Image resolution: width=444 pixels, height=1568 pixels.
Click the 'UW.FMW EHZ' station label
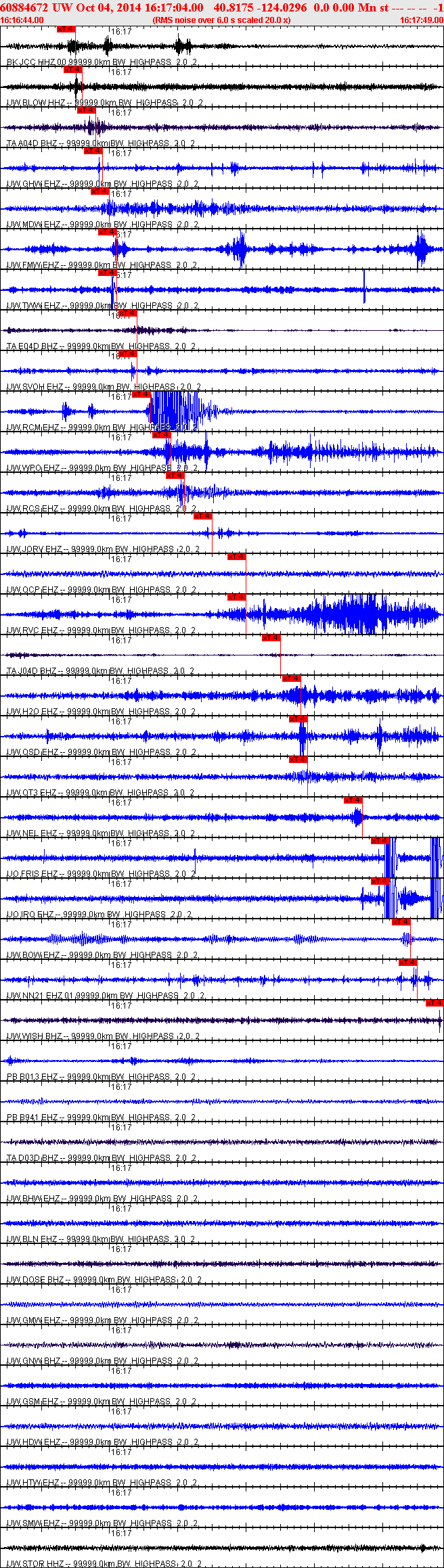point(32,265)
